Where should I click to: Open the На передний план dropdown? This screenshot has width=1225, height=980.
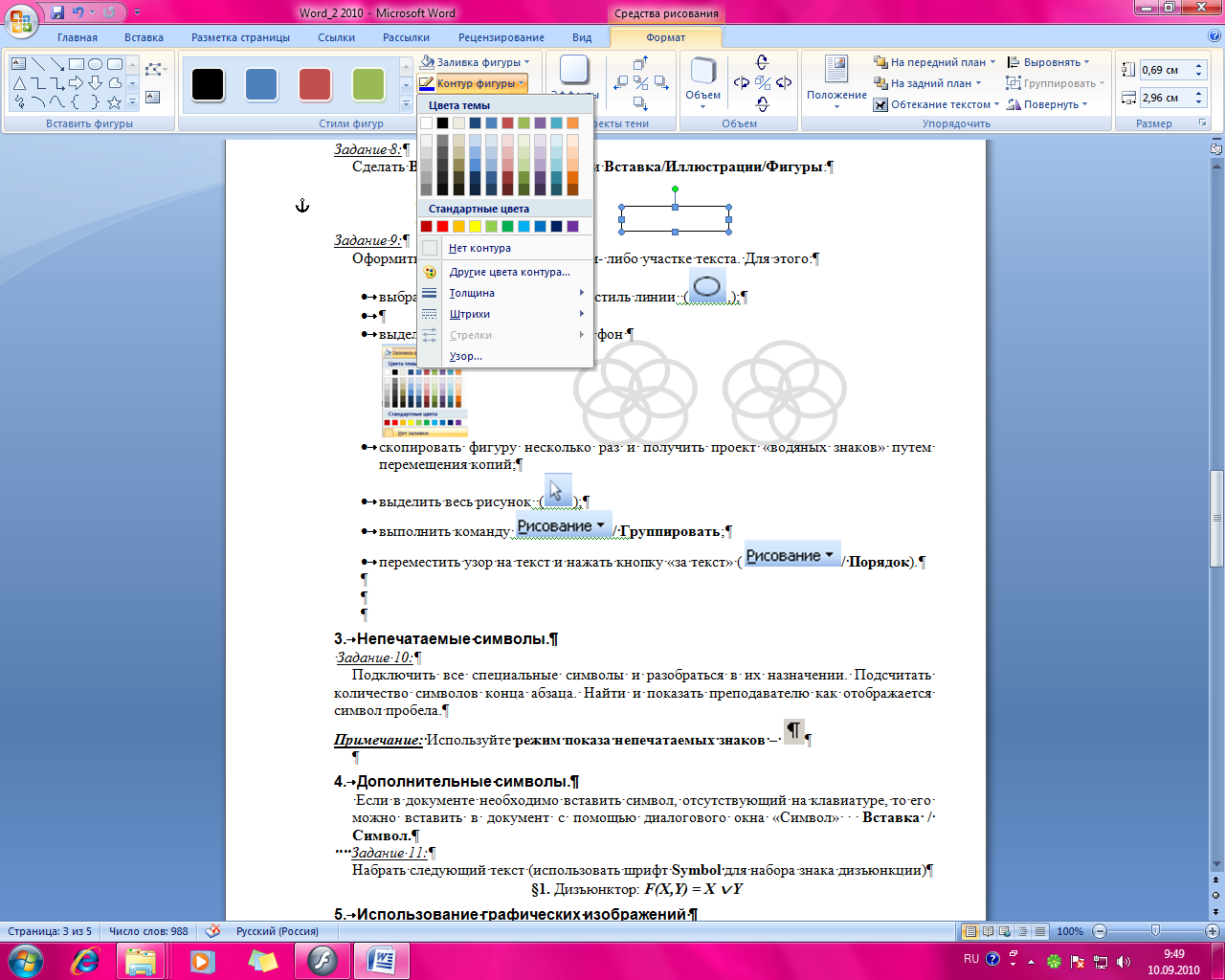coord(934,62)
